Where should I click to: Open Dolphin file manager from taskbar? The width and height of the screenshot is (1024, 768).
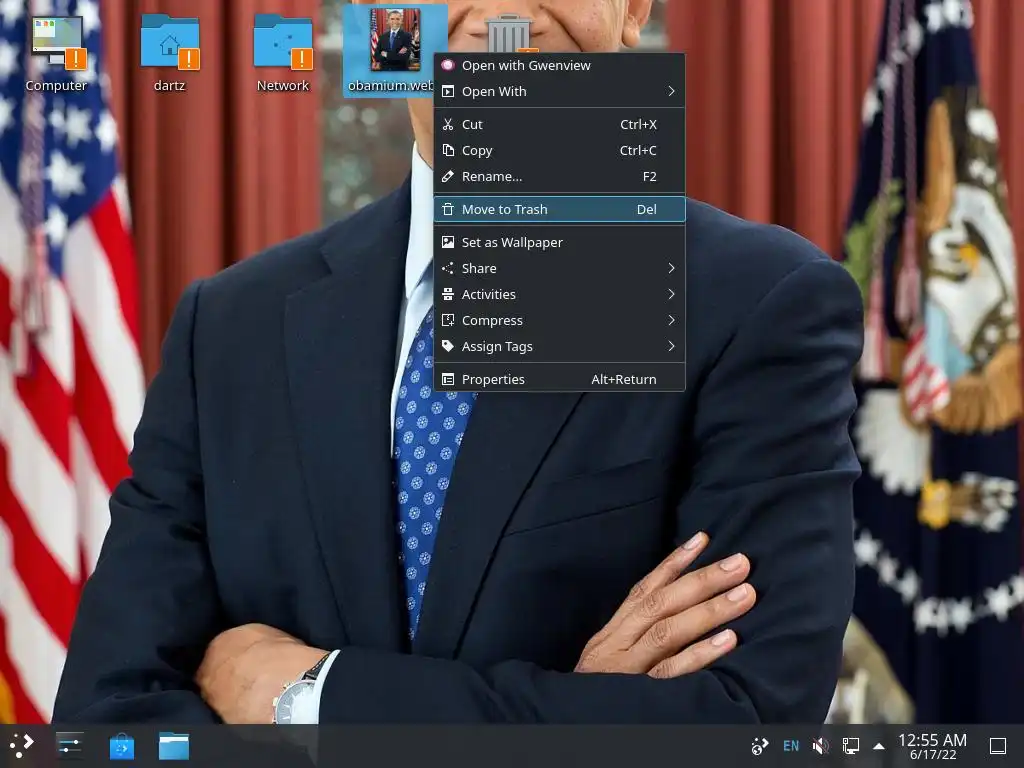(x=174, y=746)
